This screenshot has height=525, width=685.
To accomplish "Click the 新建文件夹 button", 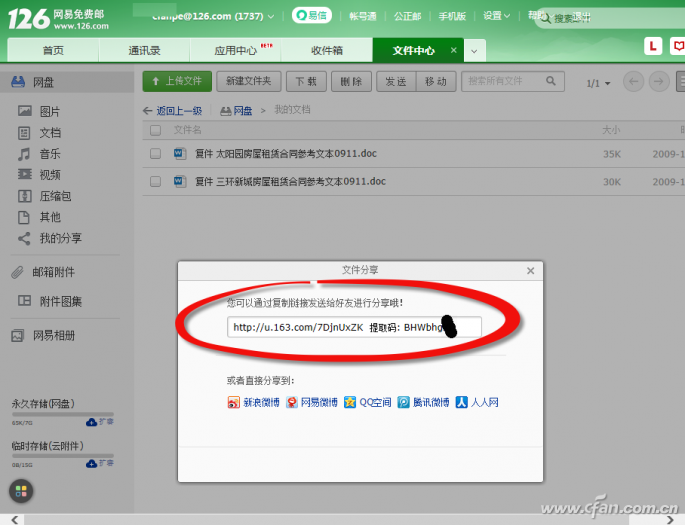I will [x=249, y=81].
